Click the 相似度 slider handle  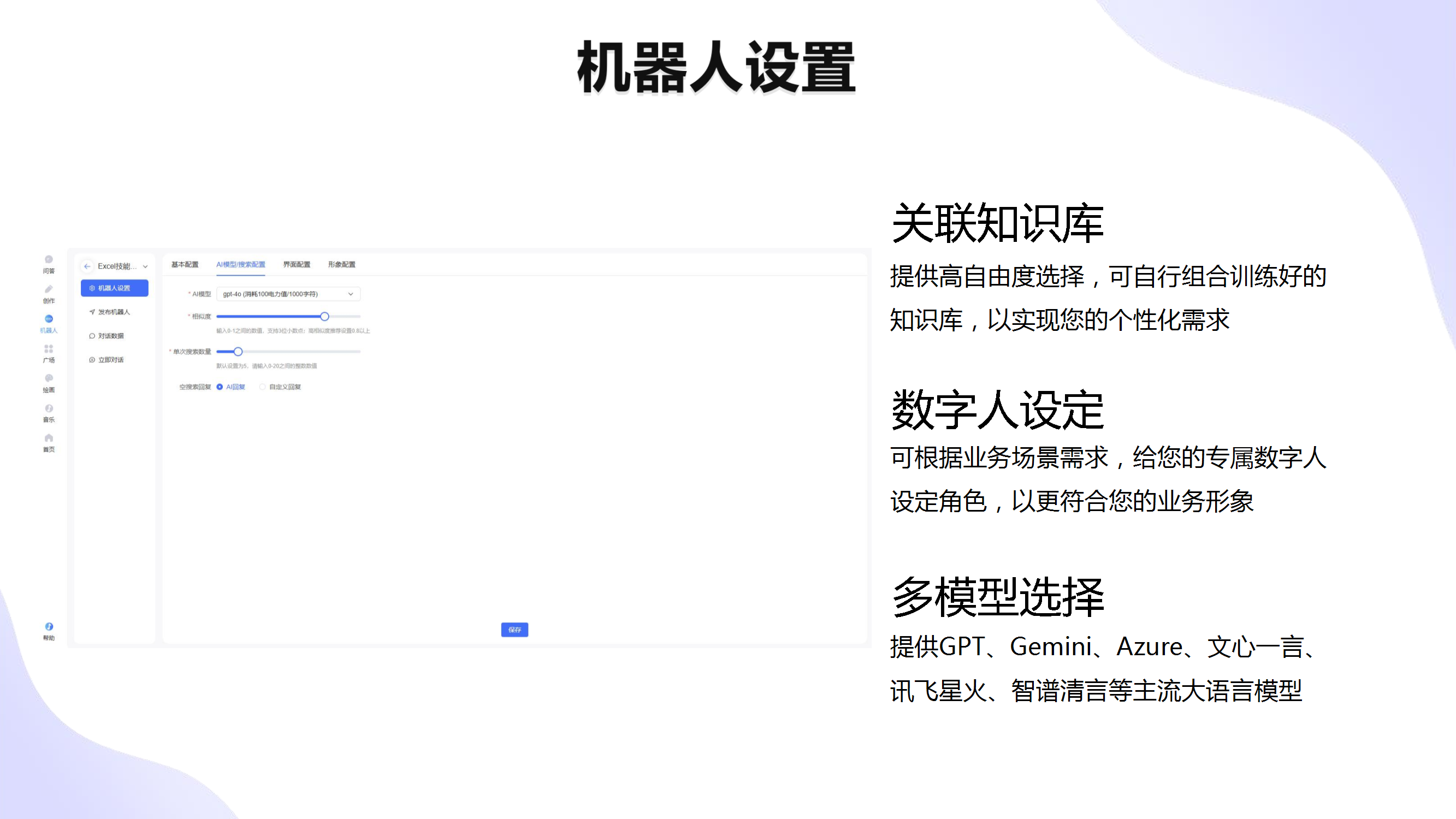324,317
